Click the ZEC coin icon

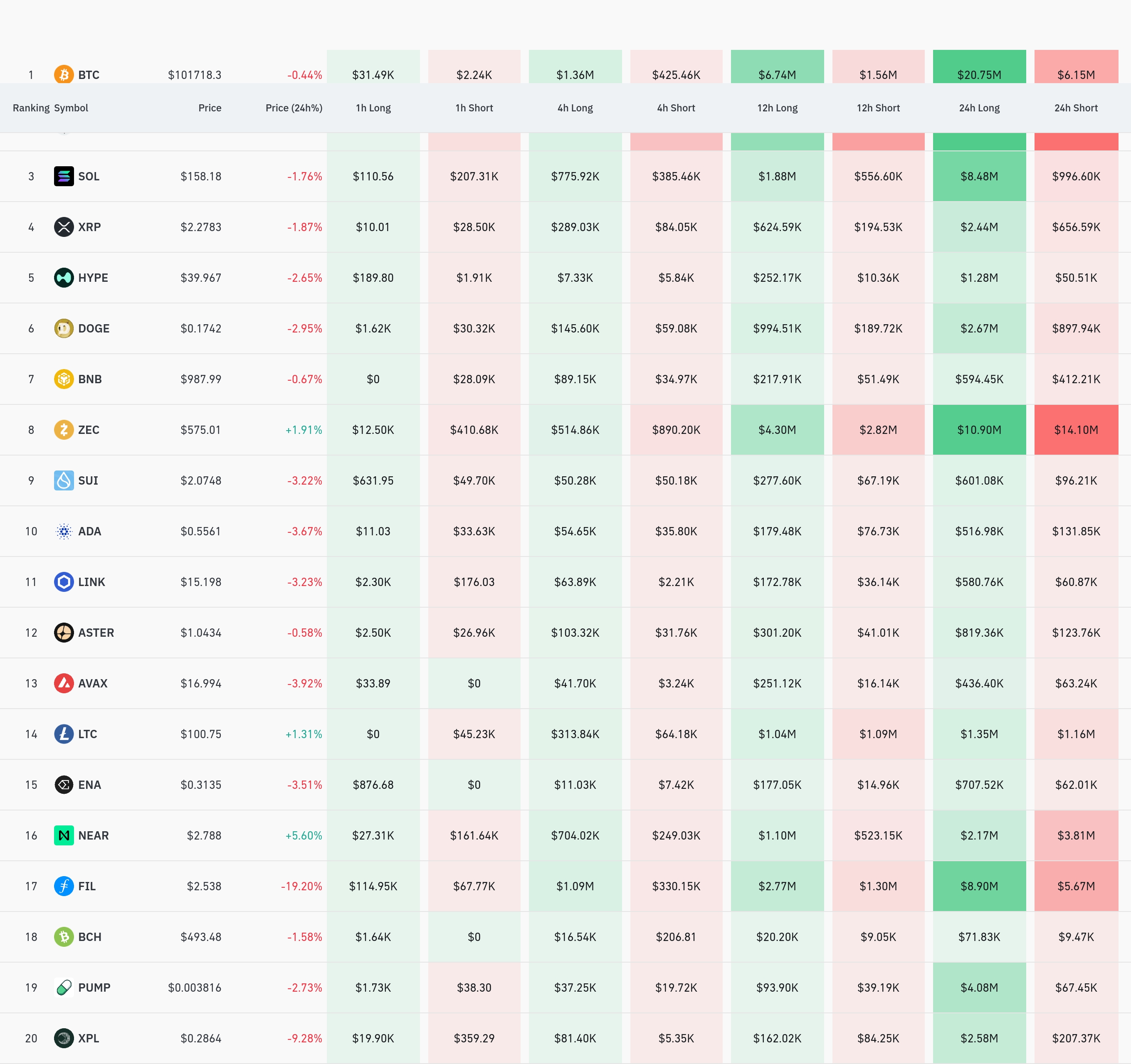[64, 430]
